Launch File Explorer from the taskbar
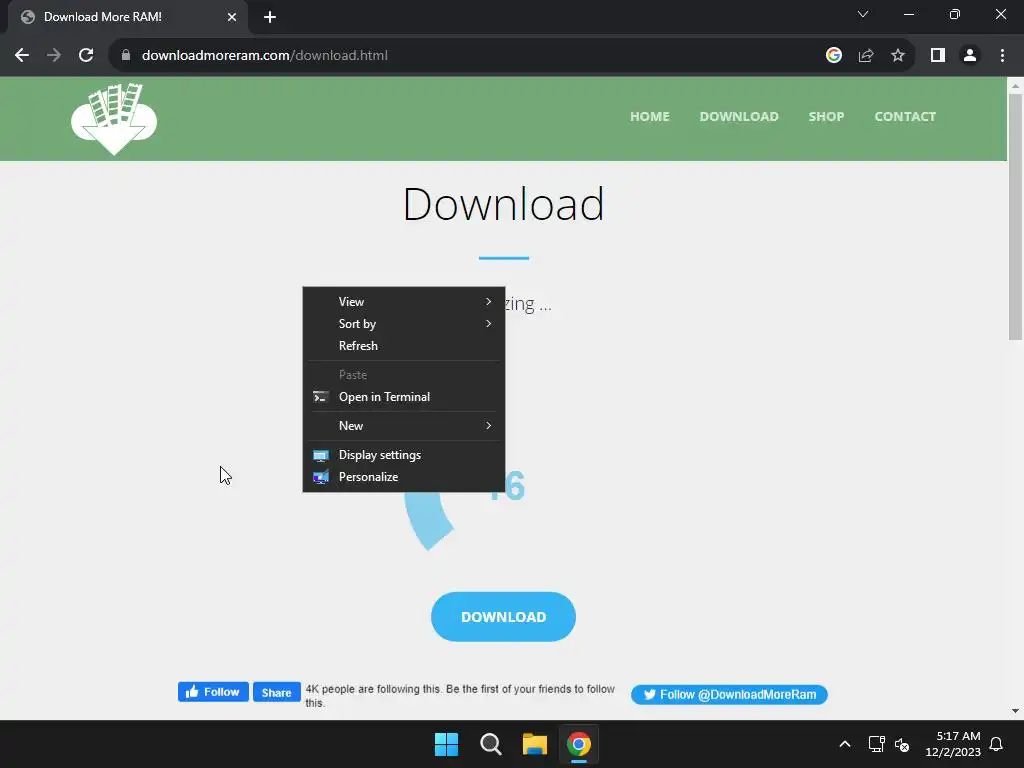Screen dimensions: 1024x768 tap(534, 744)
